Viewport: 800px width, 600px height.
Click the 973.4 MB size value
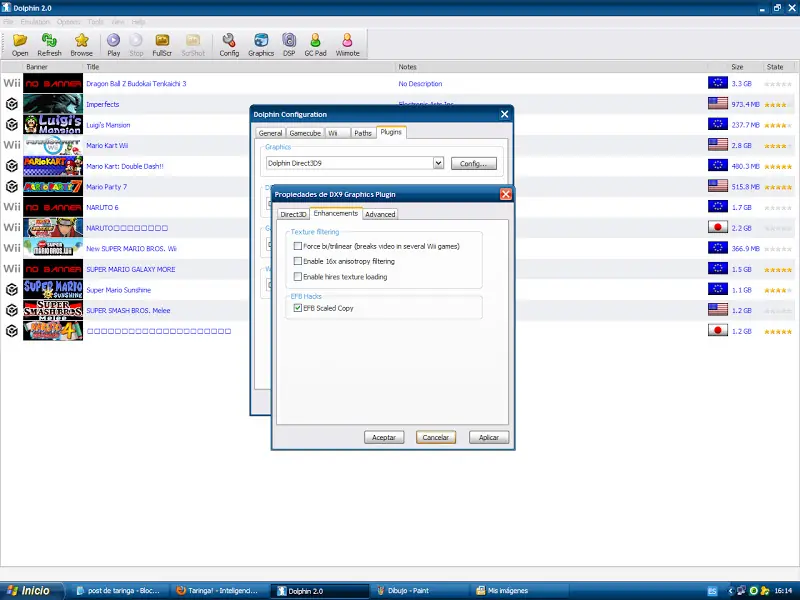(745, 104)
